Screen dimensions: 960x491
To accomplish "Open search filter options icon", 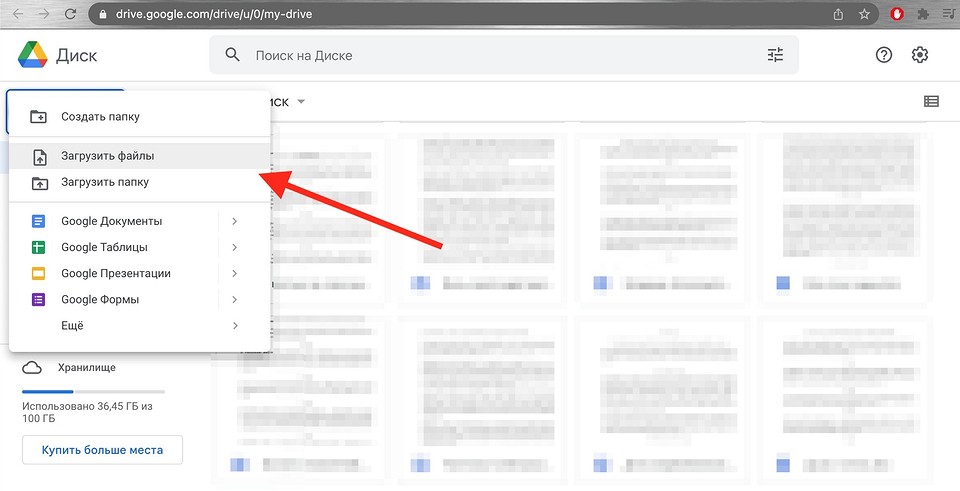I will [x=775, y=55].
